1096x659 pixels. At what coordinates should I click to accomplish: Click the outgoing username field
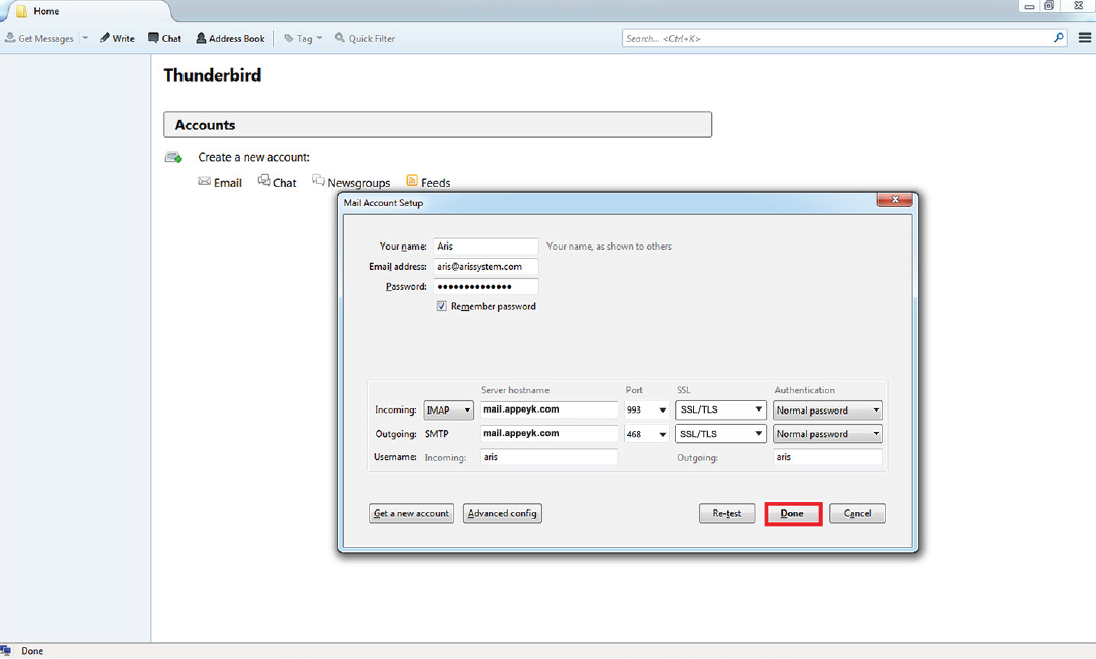(x=828, y=457)
